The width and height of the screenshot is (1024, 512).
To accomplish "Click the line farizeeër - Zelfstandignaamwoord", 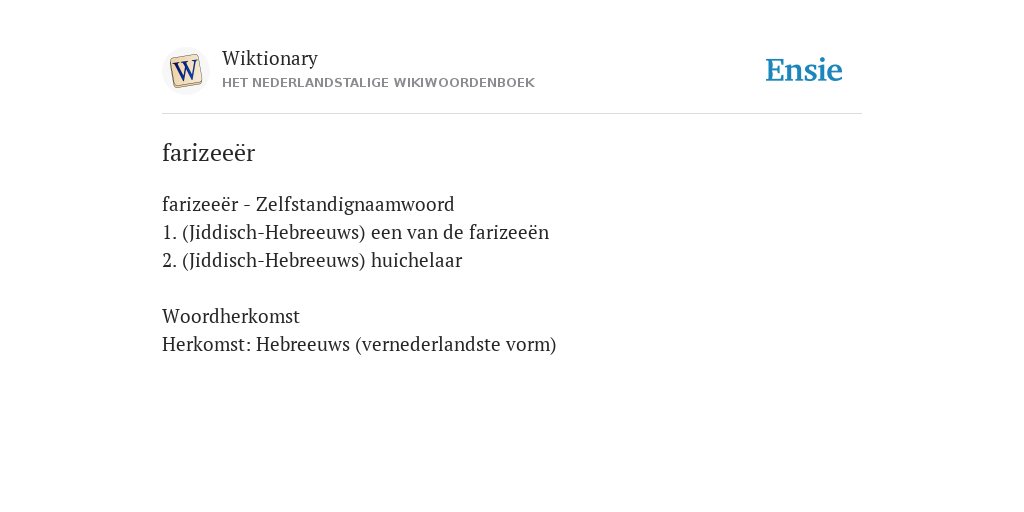I will tap(308, 204).
